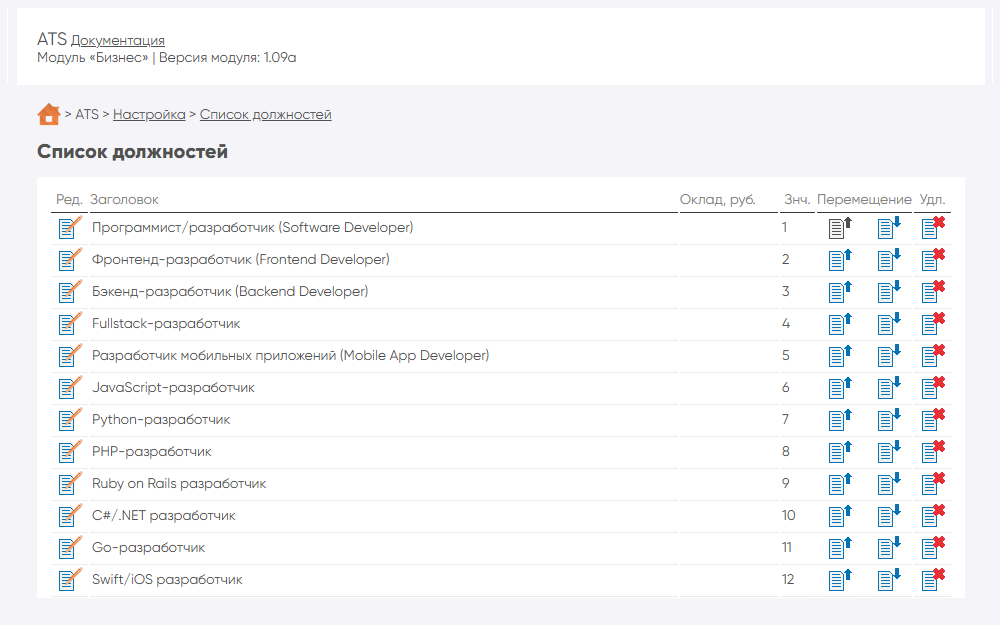
Task: Move C#/.NET разработчик down
Action: coord(888,516)
